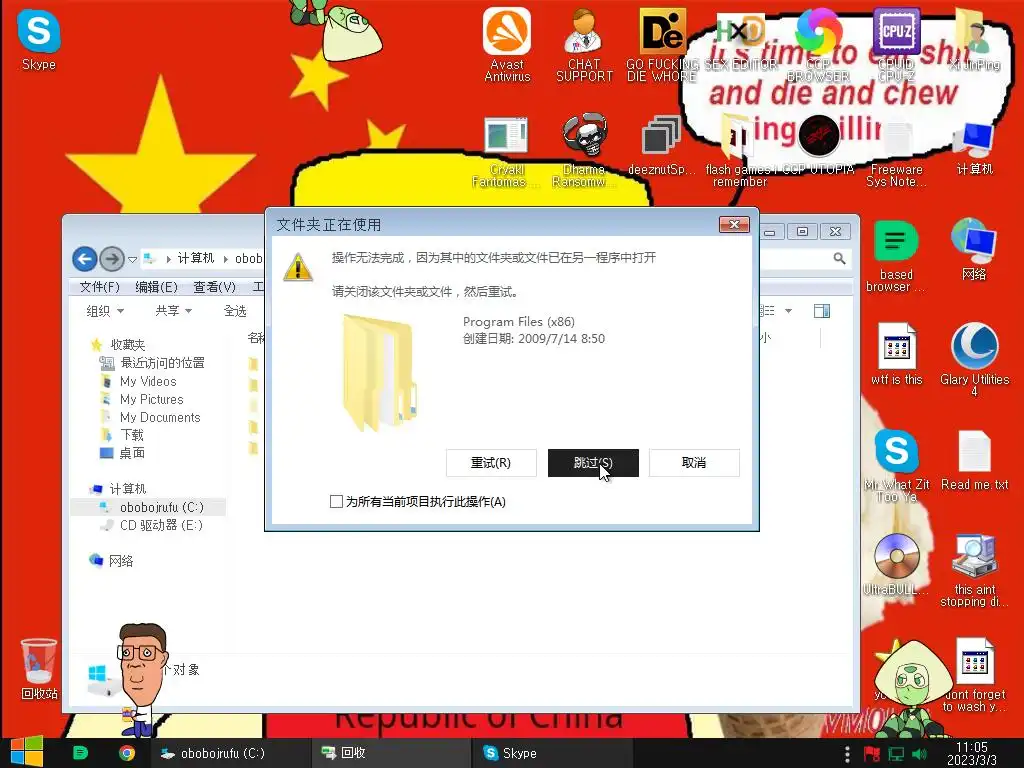Launch Glary Utilities 4 icon

974,360
